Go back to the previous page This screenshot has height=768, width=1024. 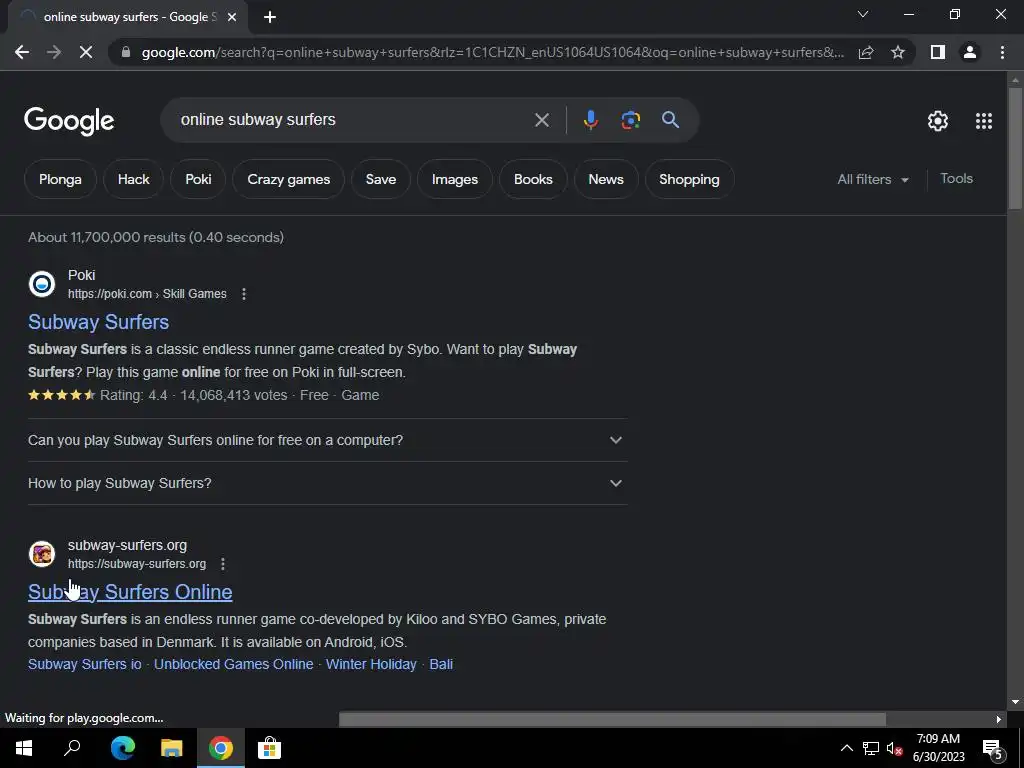click(22, 52)
